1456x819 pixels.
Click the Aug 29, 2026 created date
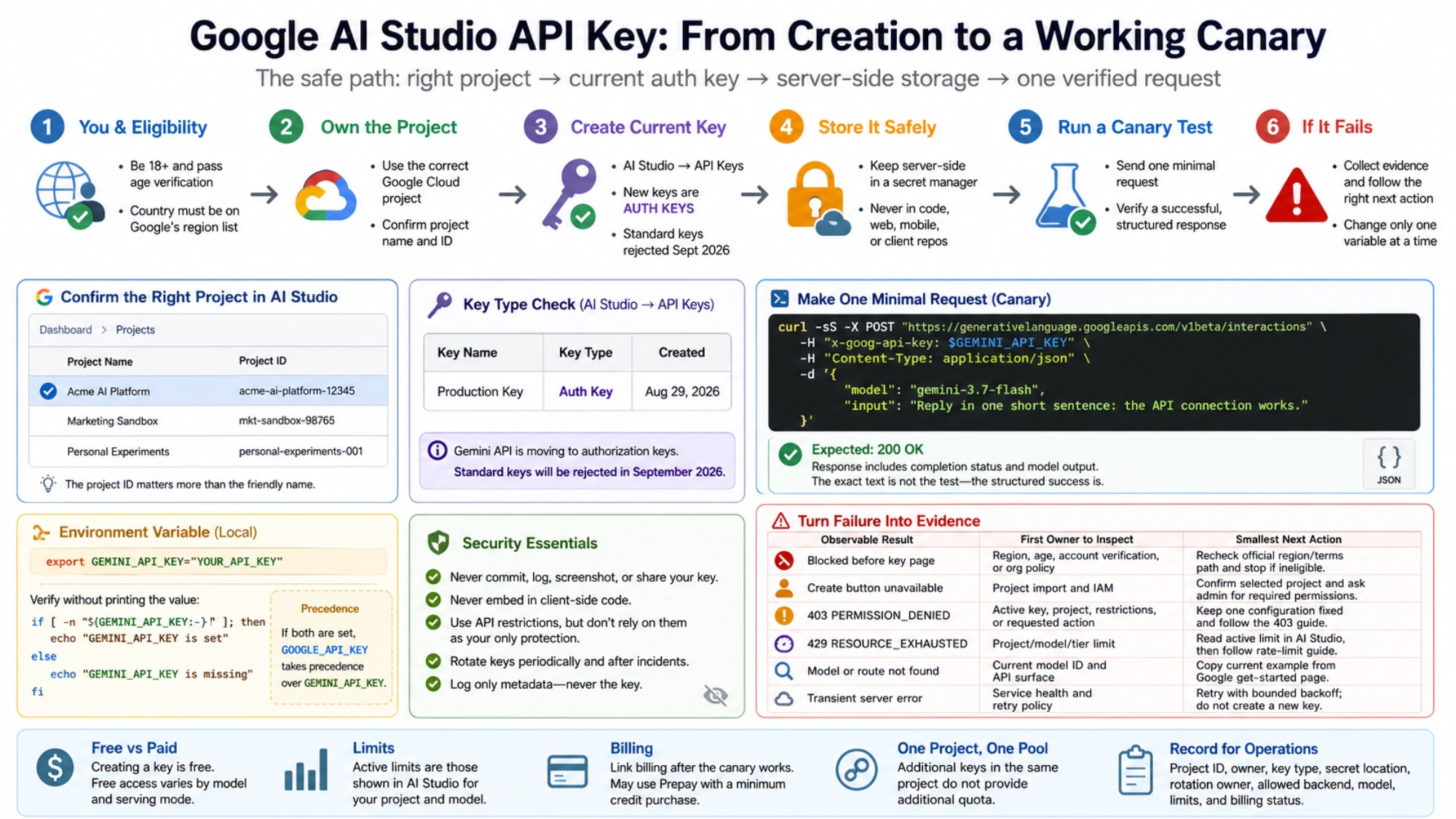pos(682,392)
